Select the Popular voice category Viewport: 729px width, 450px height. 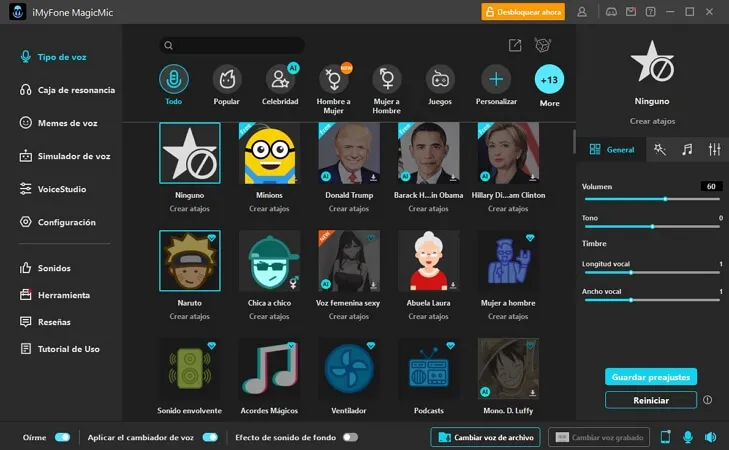227,85
